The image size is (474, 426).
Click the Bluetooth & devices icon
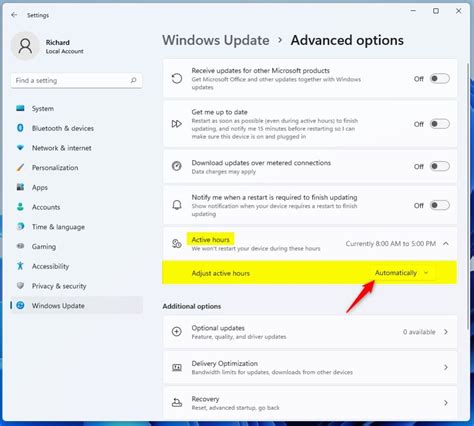point(20,128)
